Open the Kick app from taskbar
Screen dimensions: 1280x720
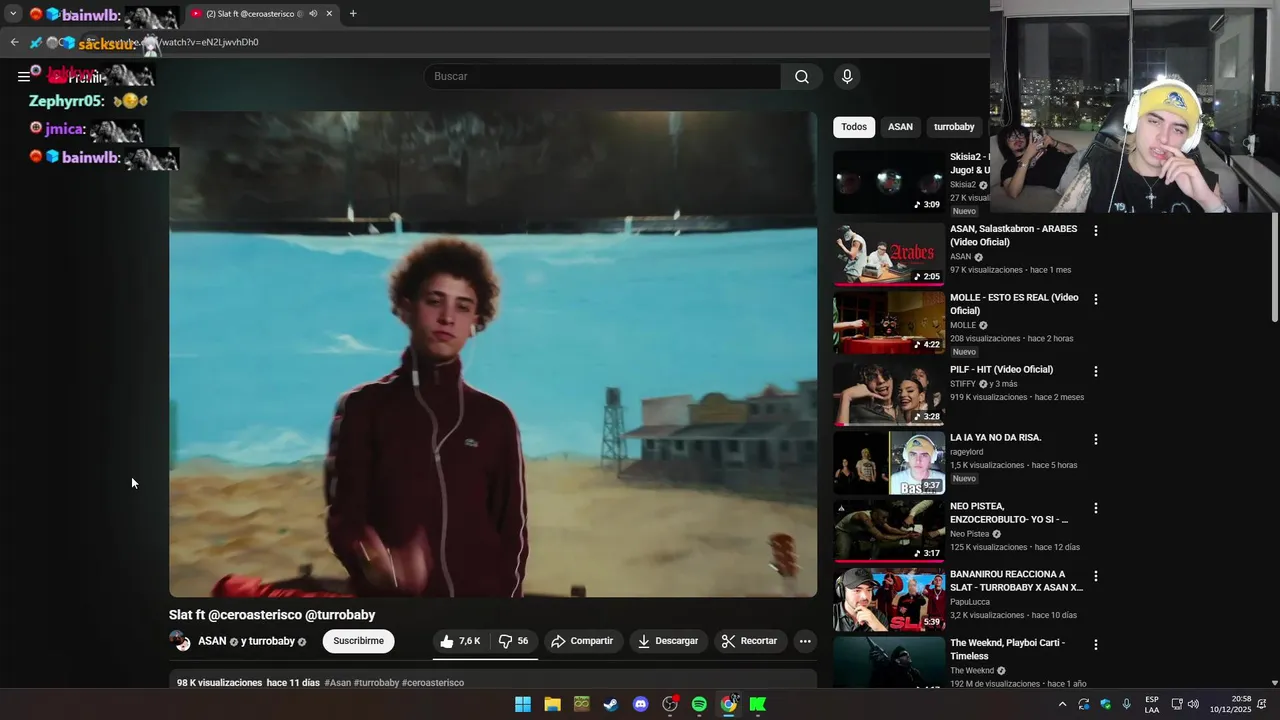pos(758,704)
